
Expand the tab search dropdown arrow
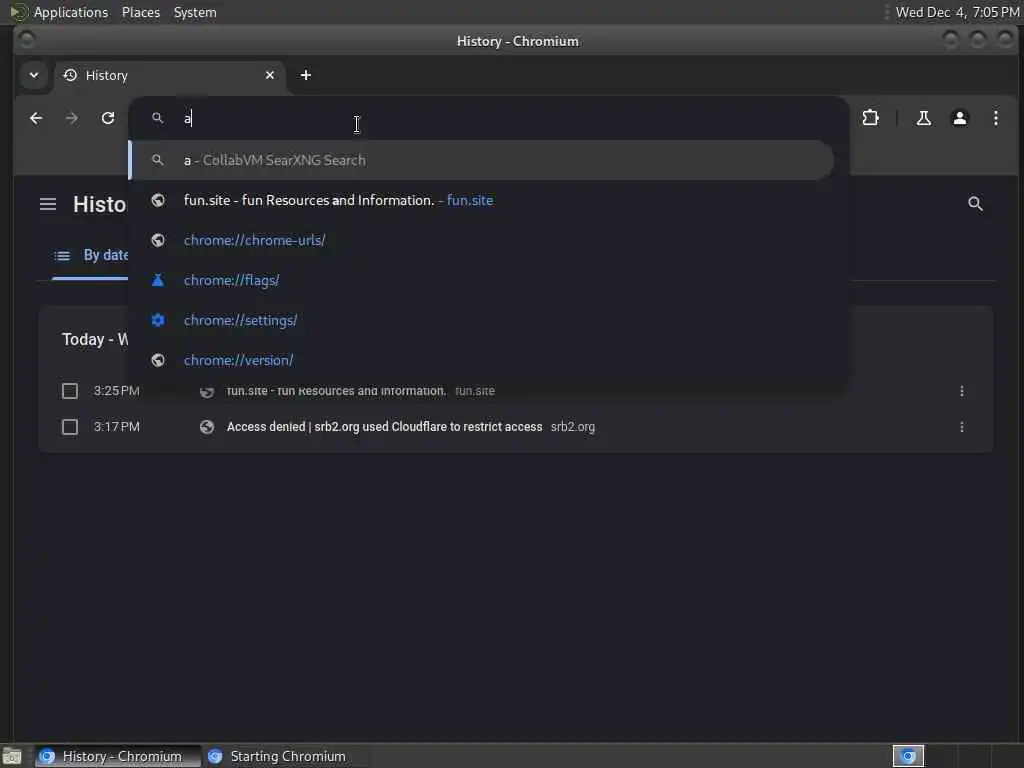[x=34, y=75]
